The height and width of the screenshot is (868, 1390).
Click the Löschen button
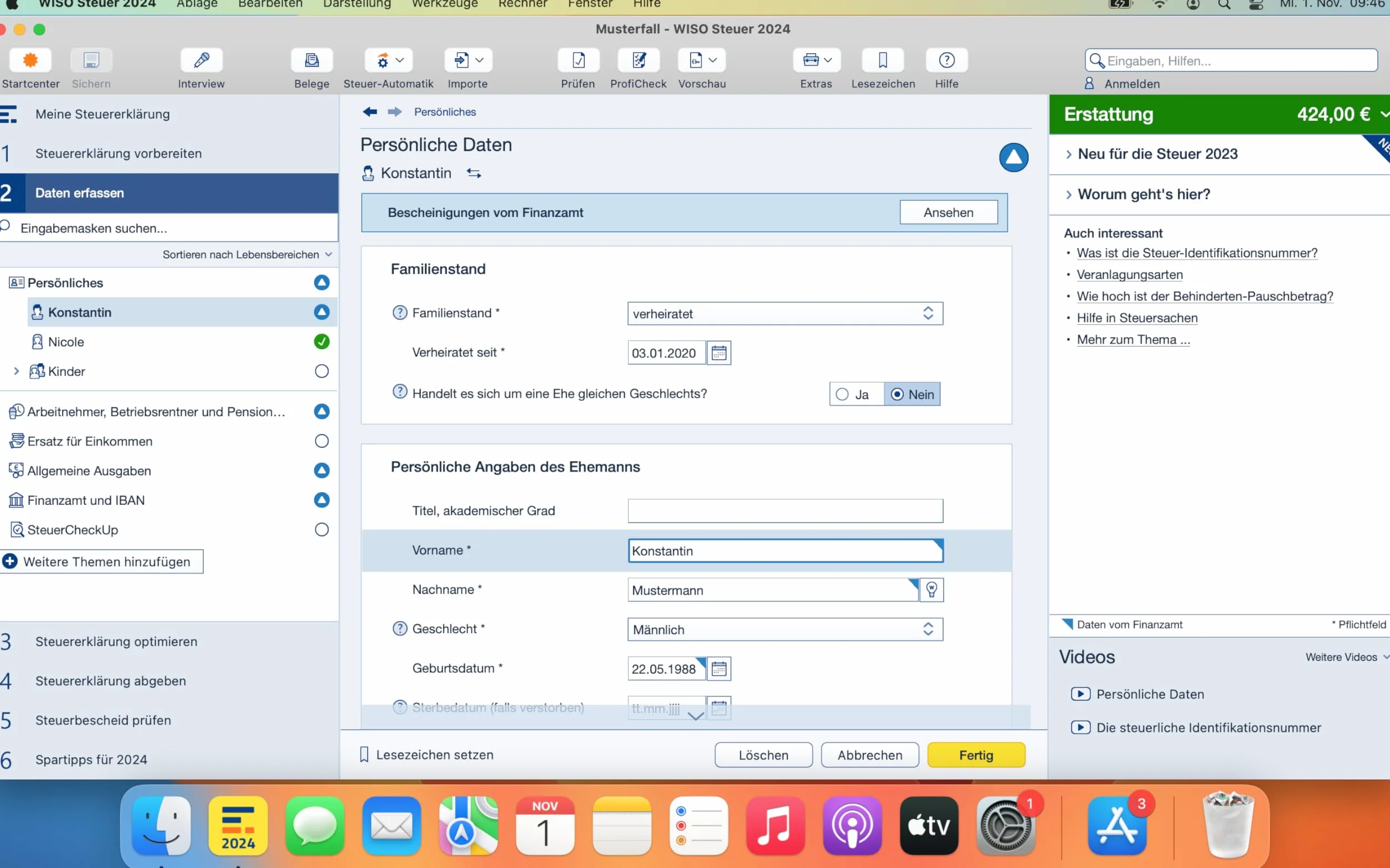tap(764, 755)
